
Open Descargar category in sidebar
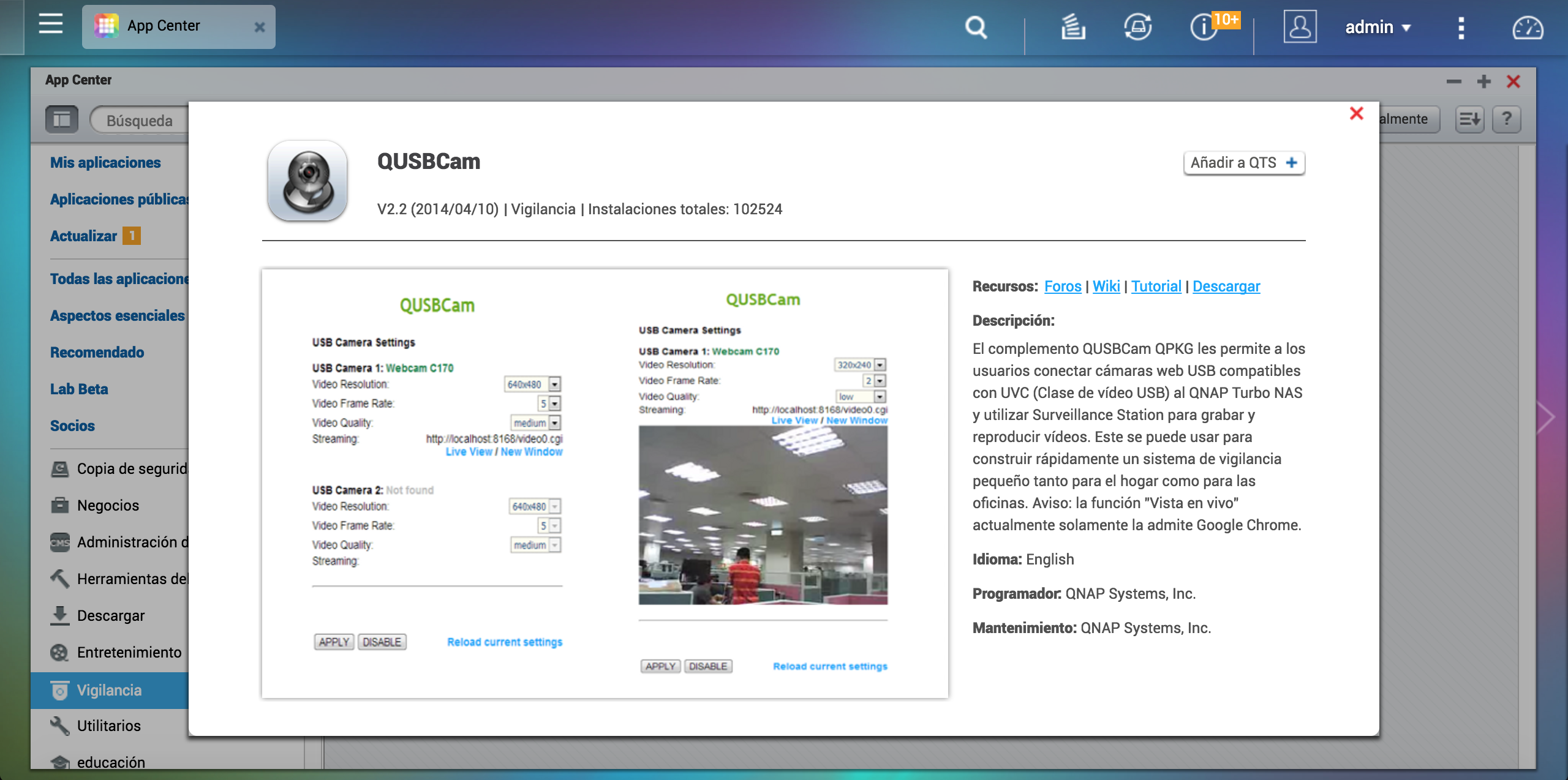pos(98,615)
